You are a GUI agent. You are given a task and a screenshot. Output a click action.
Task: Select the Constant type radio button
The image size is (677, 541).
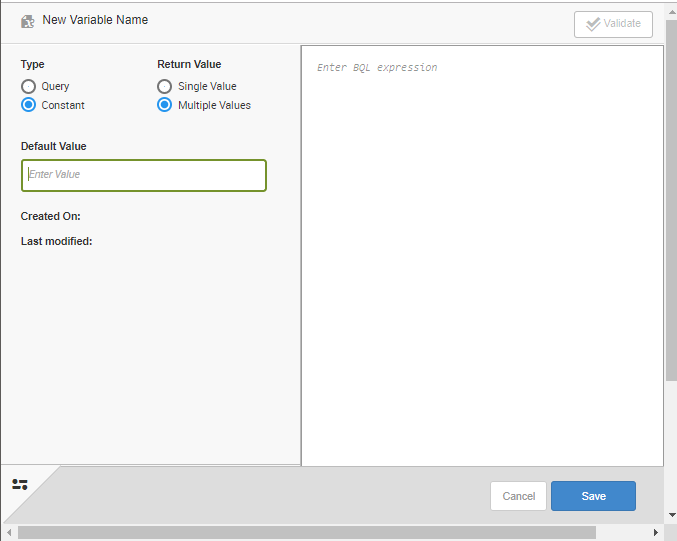pyautogui.click(x=29, y=105)
